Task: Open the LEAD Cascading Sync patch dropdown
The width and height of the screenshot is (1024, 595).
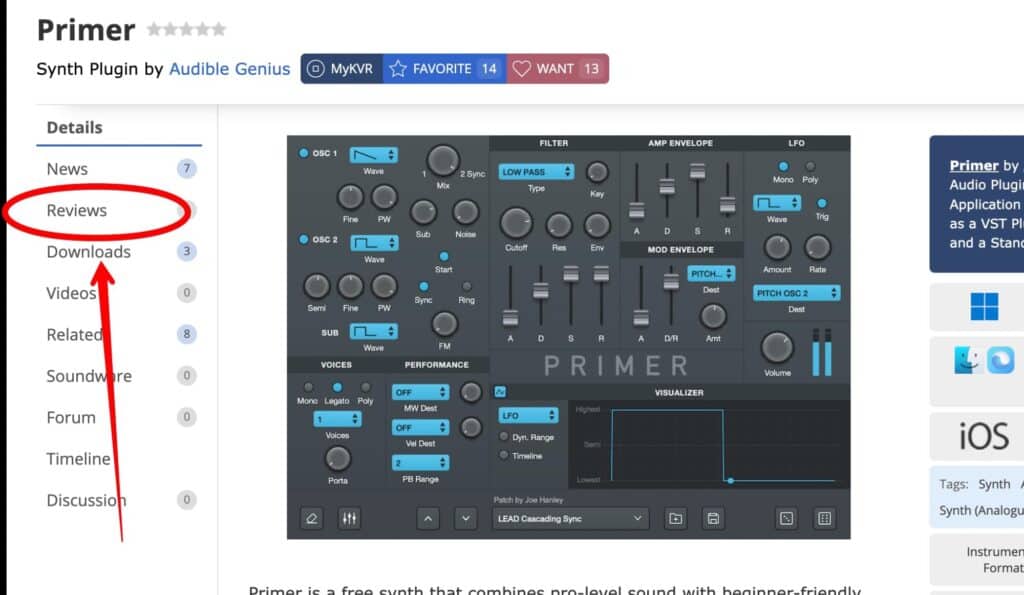Action: [569, 519]
